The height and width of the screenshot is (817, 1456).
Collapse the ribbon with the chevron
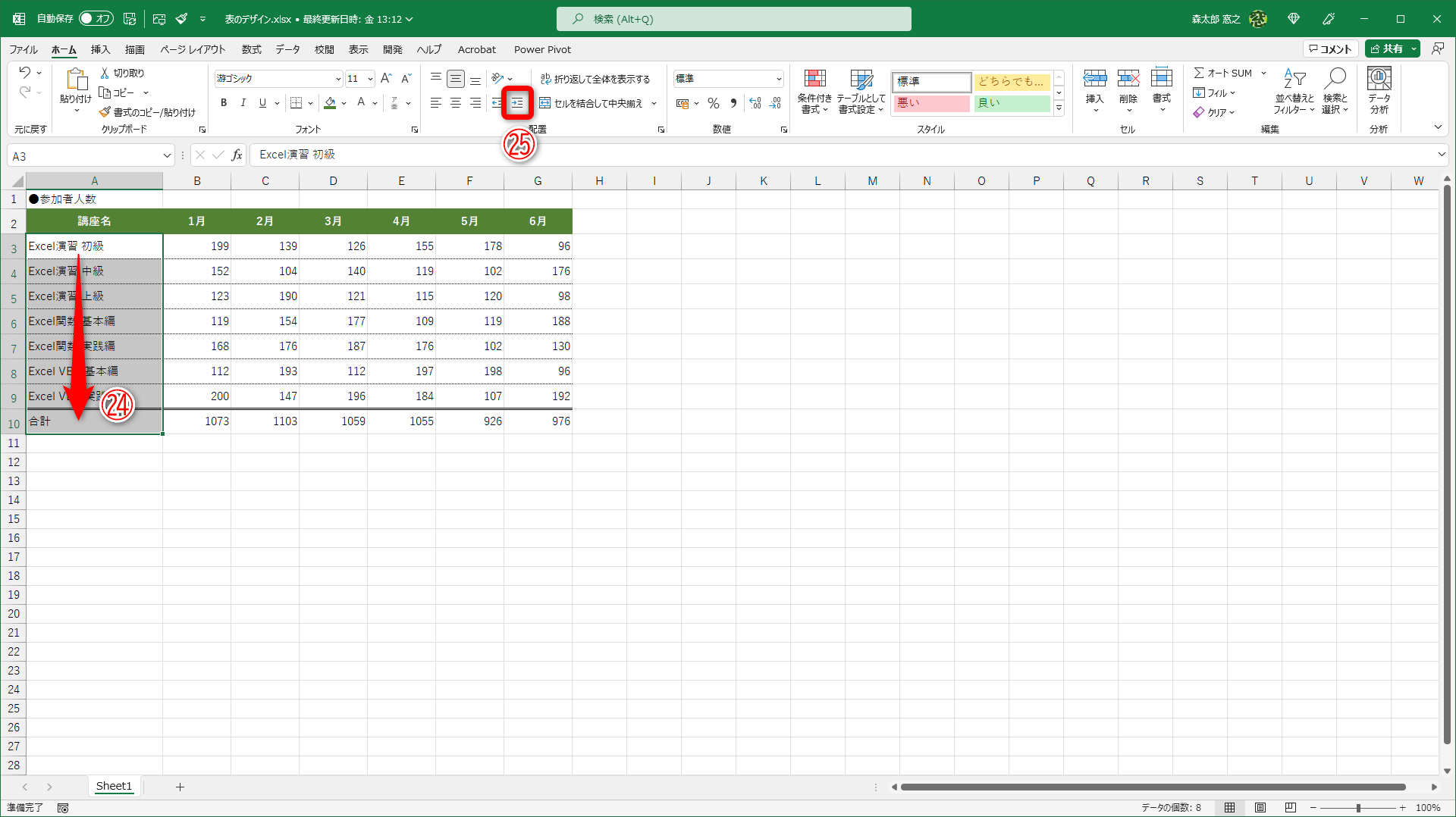pyautogui.click(x=1438, y=128)
